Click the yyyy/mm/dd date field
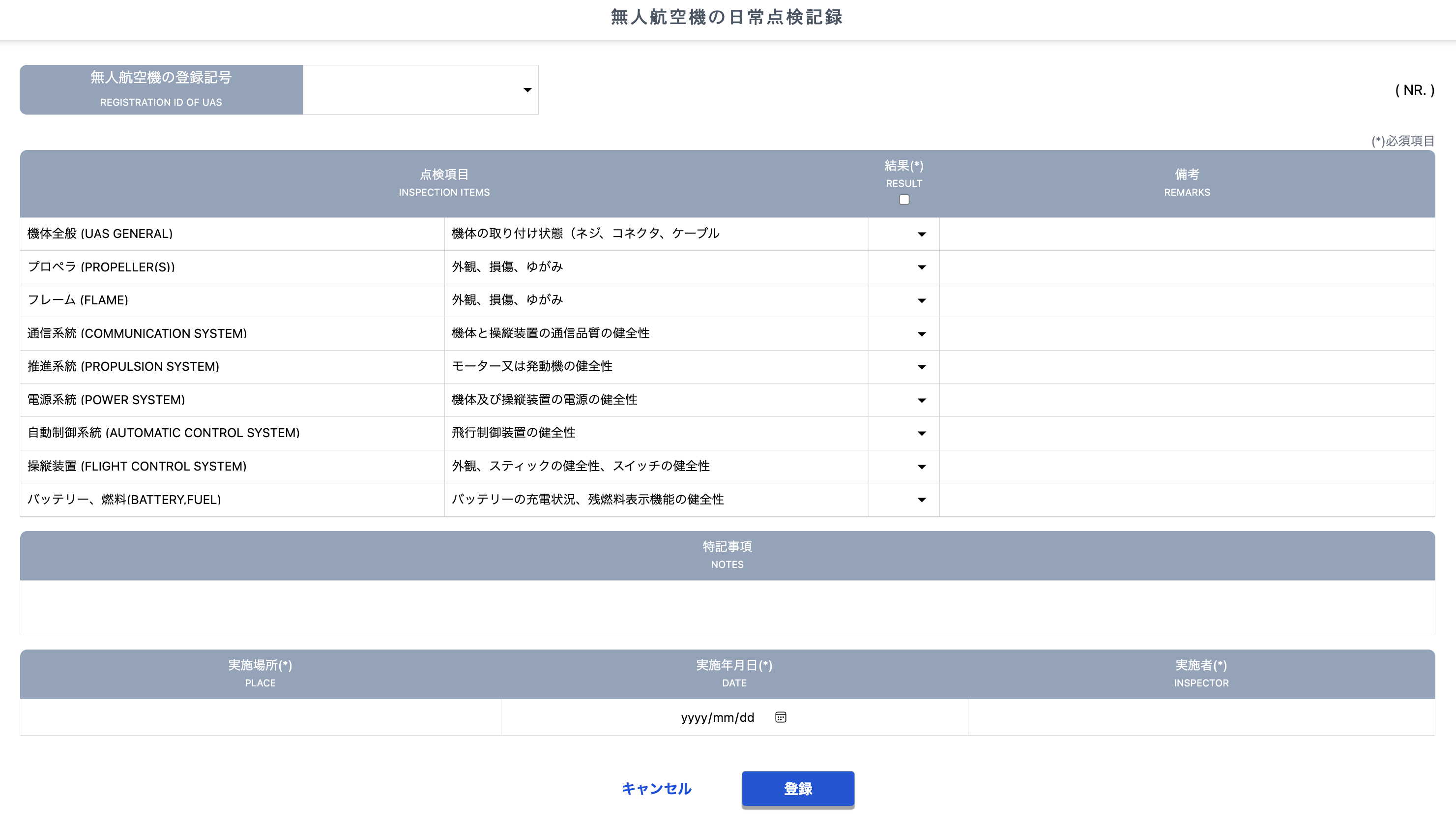 (717, 717)
